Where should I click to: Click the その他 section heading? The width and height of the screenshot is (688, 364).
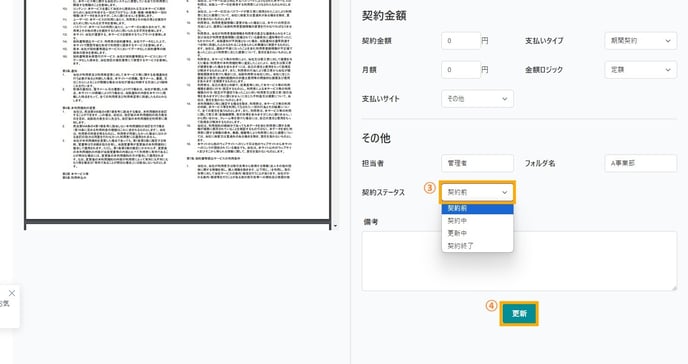click(376, 138)
